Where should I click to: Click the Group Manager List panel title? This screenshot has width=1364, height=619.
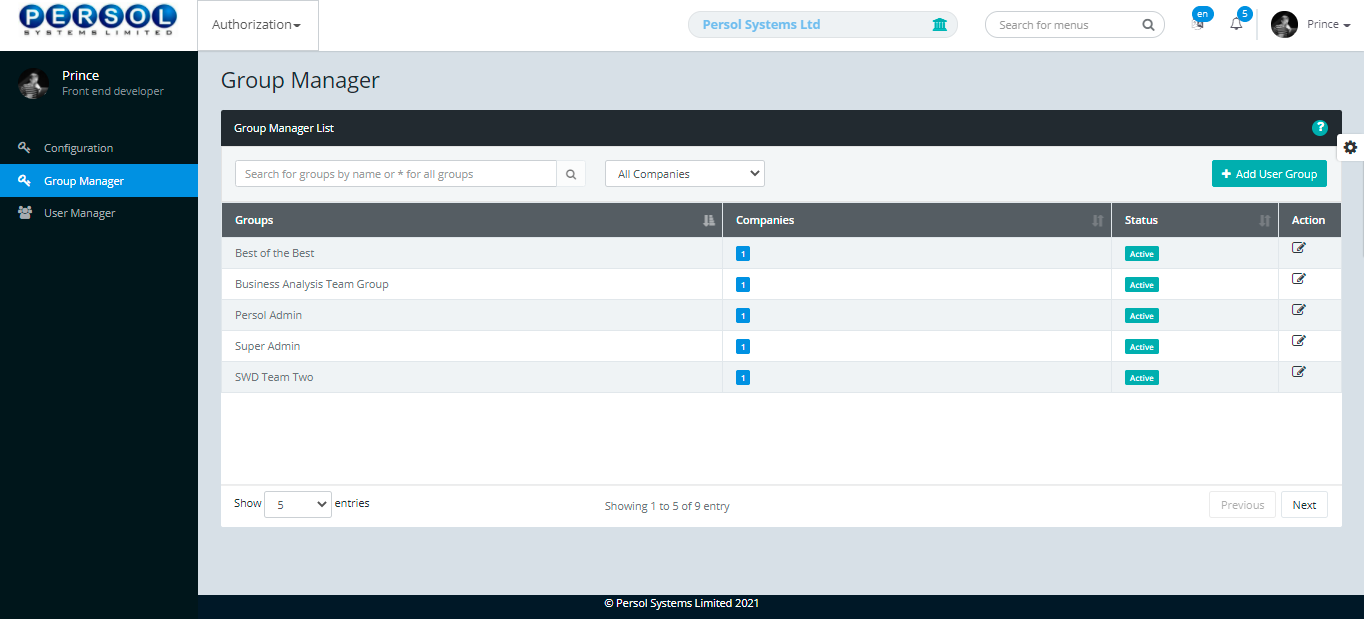coord(284,128)
